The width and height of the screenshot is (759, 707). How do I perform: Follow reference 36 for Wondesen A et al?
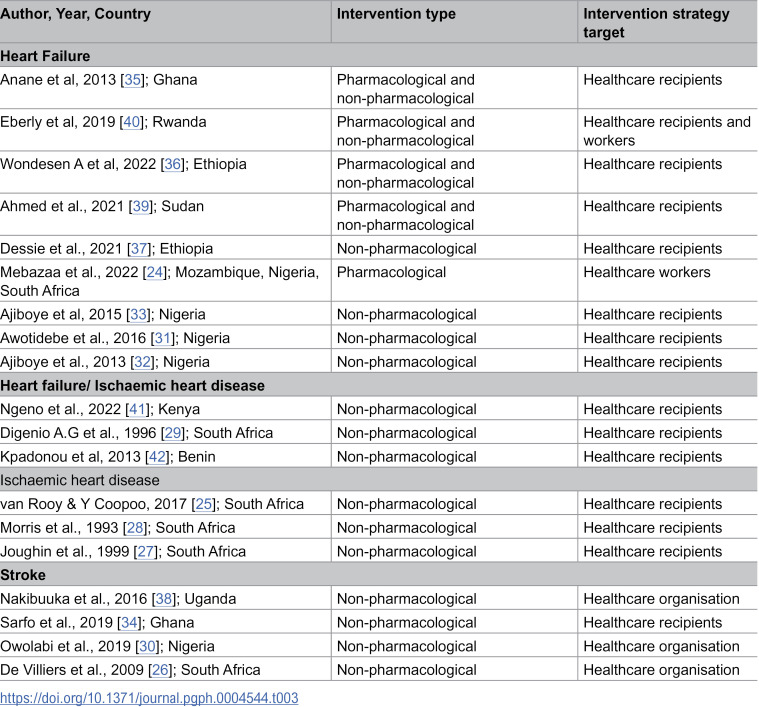tap(173, 164)
